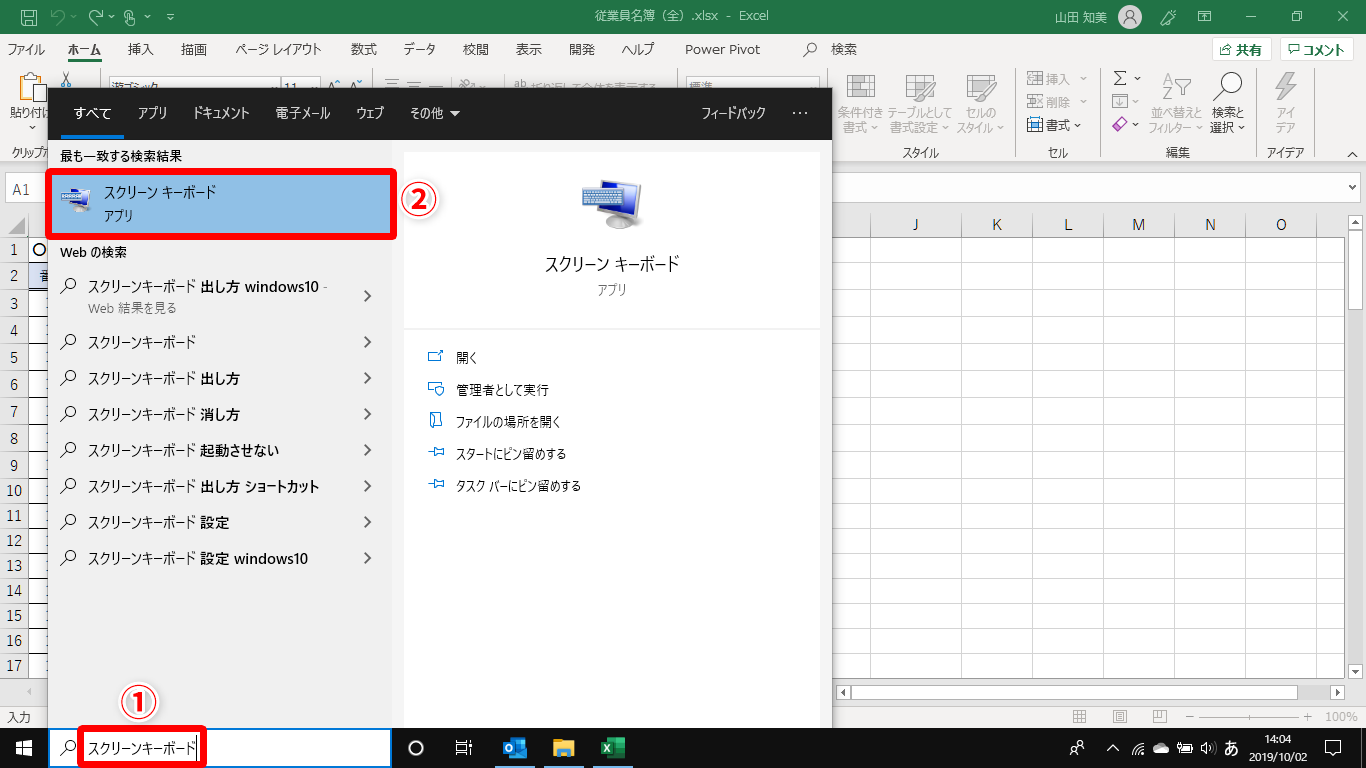Click 'タスク バーにピン留めする' option
1366x768 pixels.
click(x=518, y=485)
